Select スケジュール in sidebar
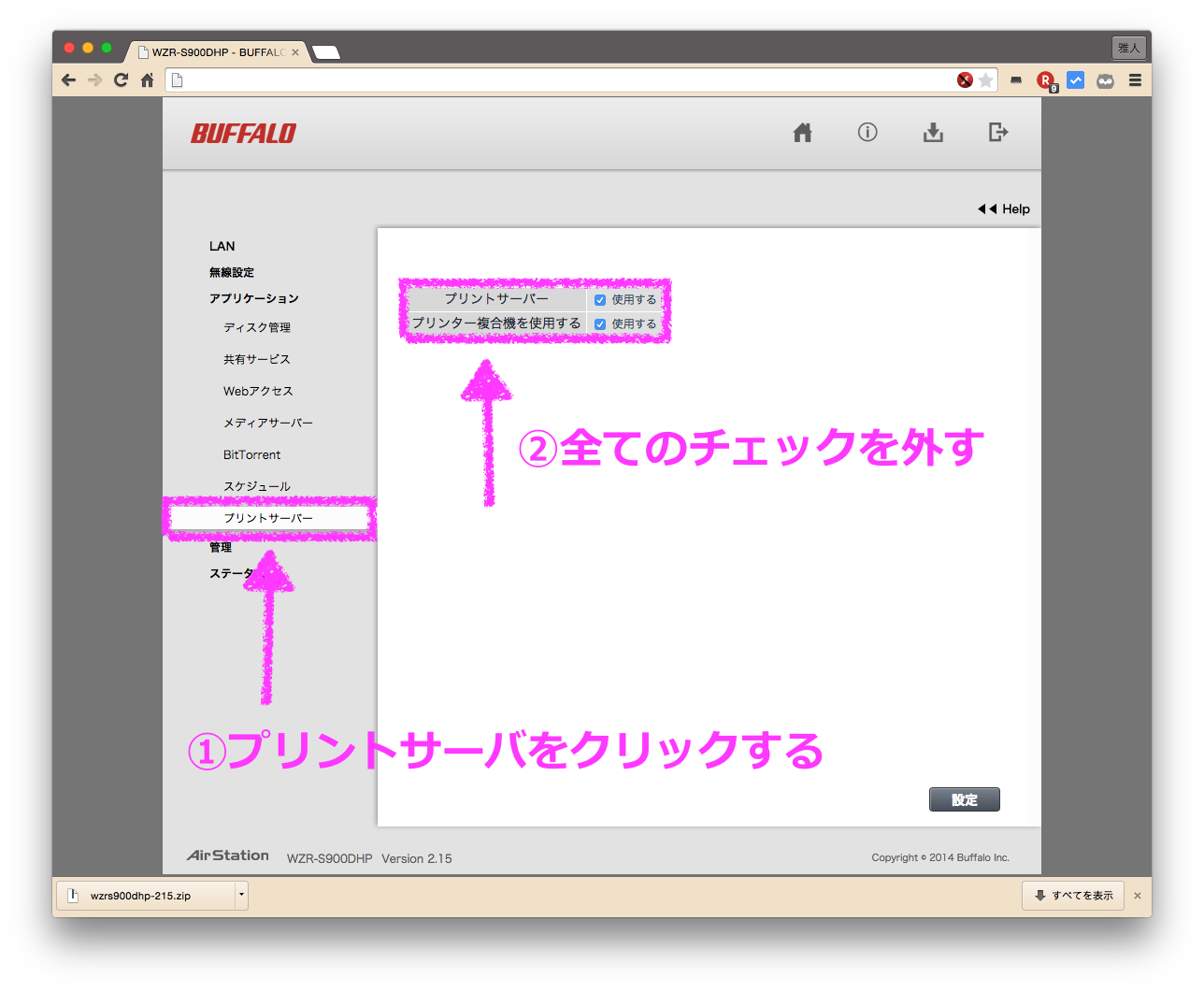1204x992 pixels. (x=256, y=486)
